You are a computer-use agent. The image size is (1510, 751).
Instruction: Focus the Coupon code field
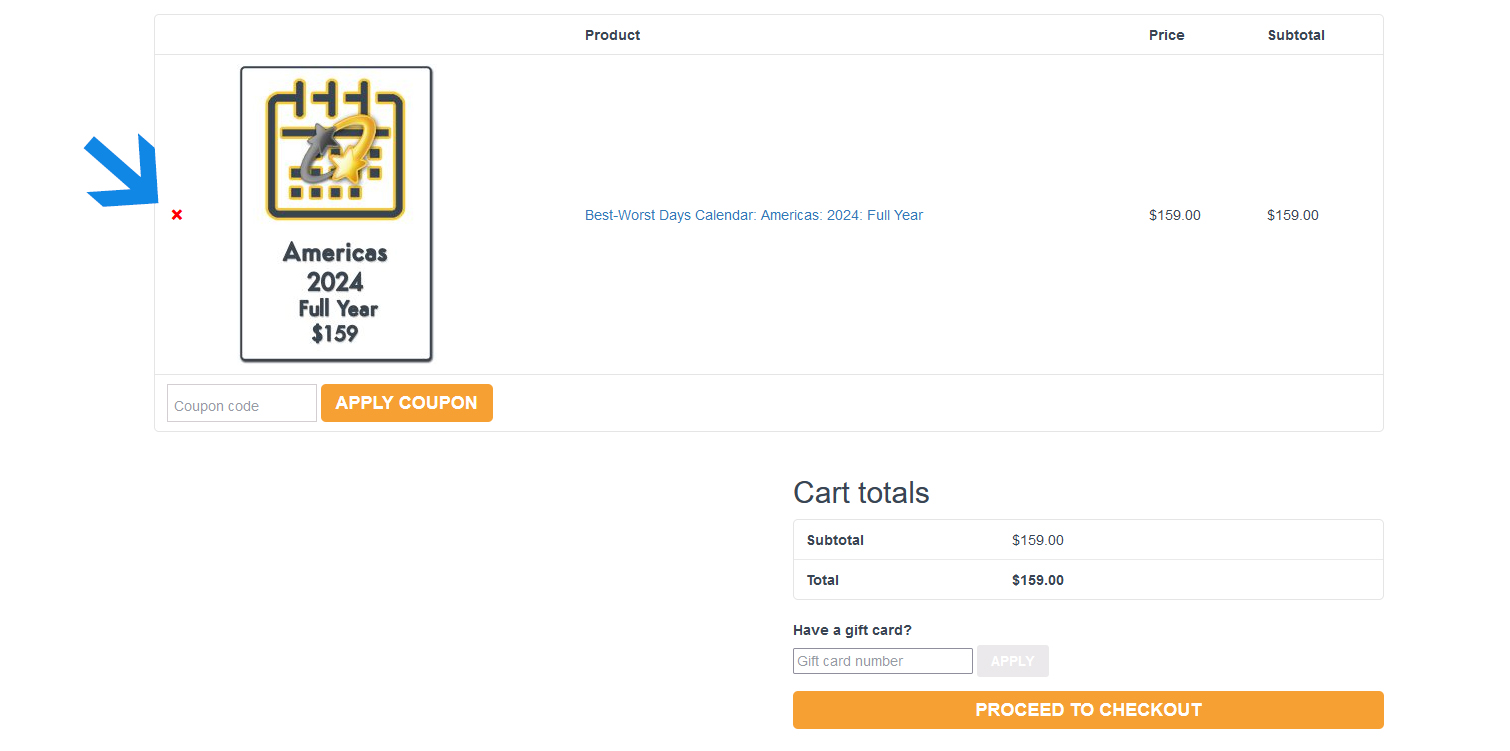242,403
